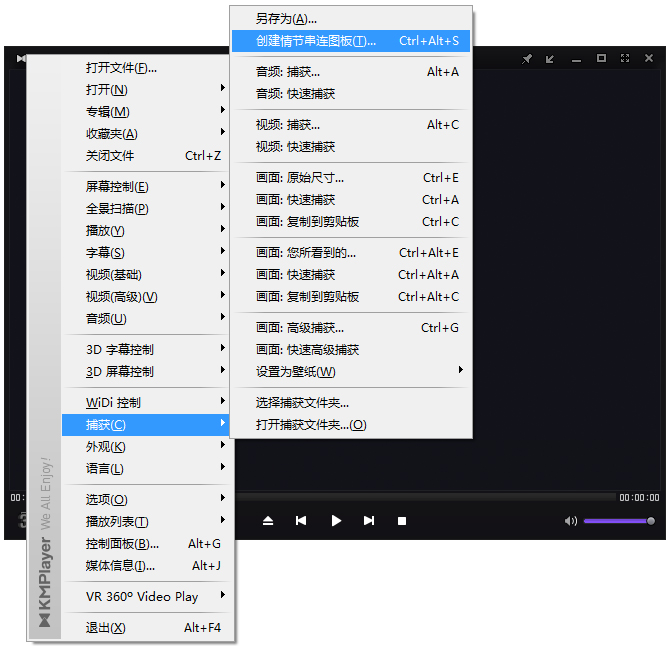Expand the 专辑(M) submenu
This screenshot has width=669, height=646.
(145, 112)
